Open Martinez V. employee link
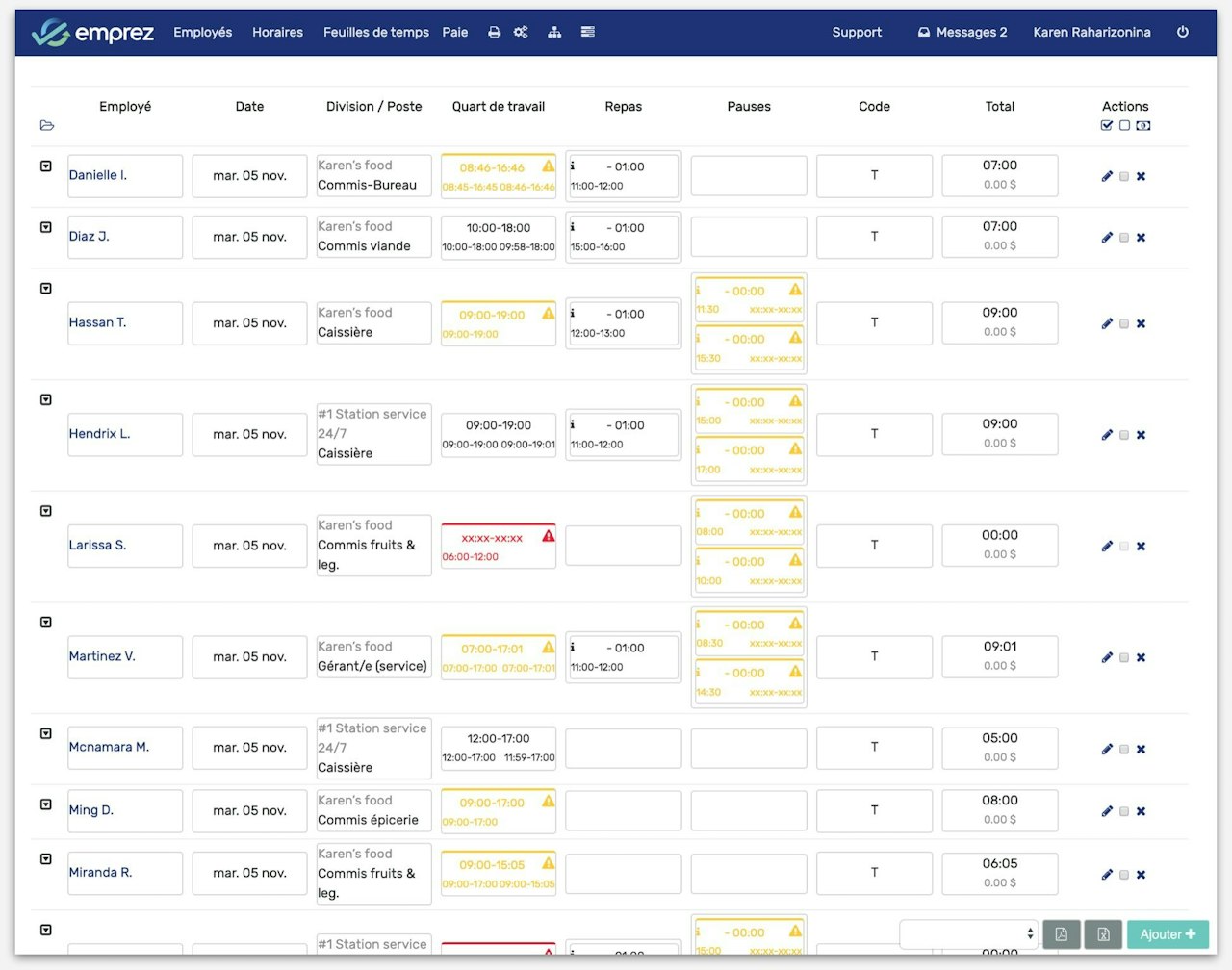The width and height of the screenshot is (1232, 970). (102, 656)
